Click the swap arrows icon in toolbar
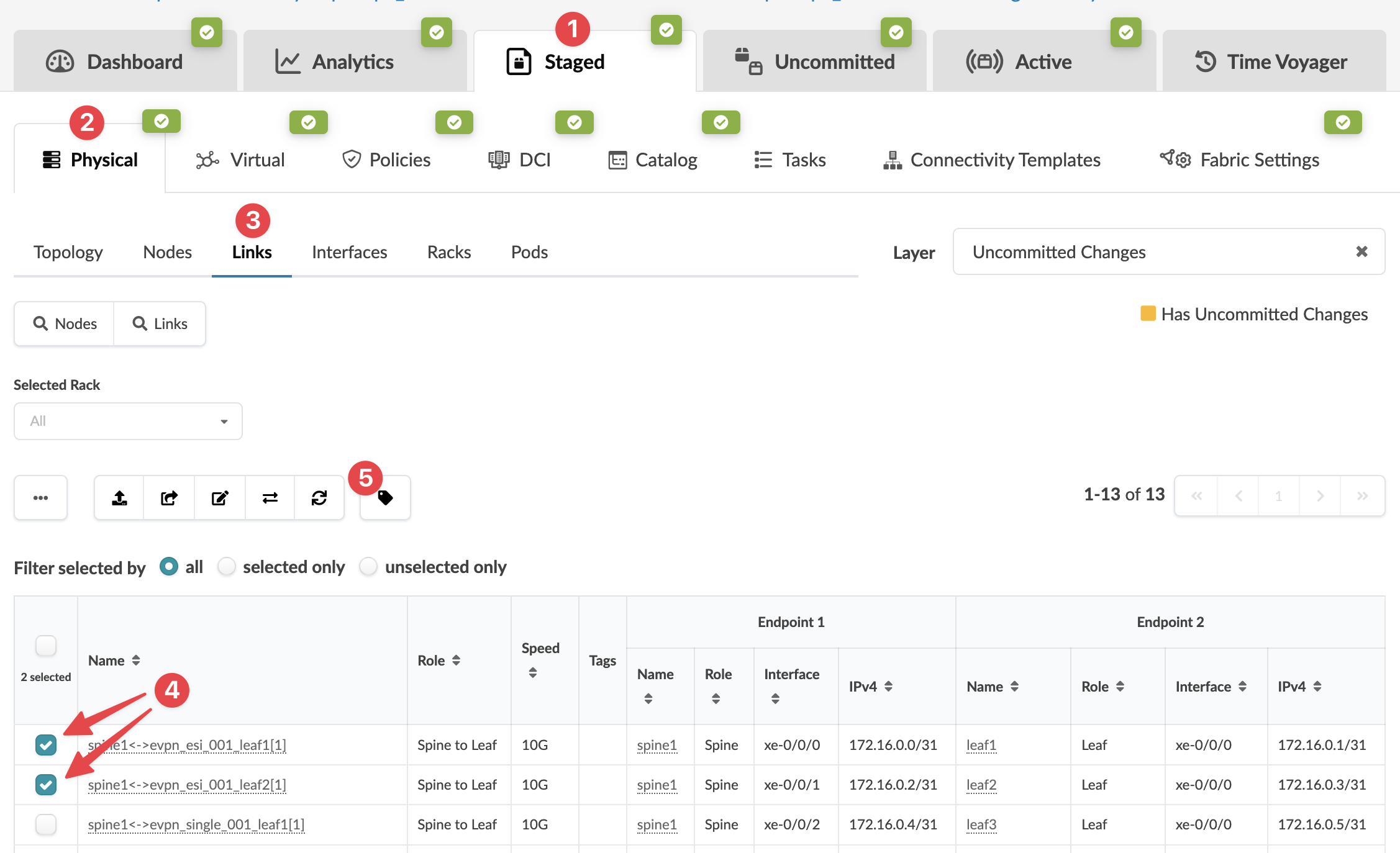Image resolution: width=1400 pixels, height=853 pixels. pos(270,498)
